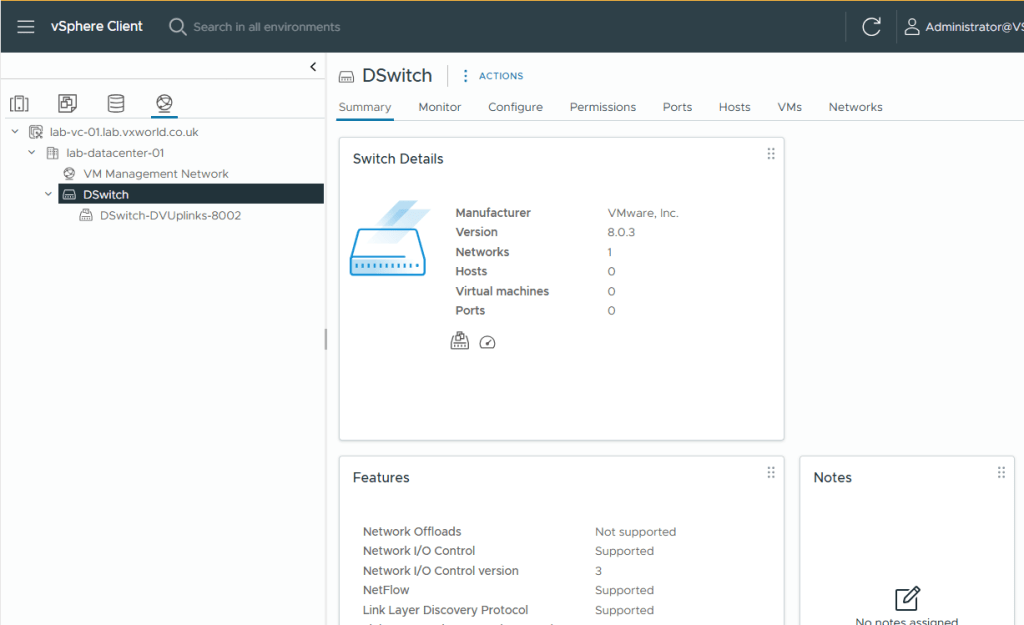Open the hamburger navigation menu
Screen dimensions: 1024x625
[26, 27]
